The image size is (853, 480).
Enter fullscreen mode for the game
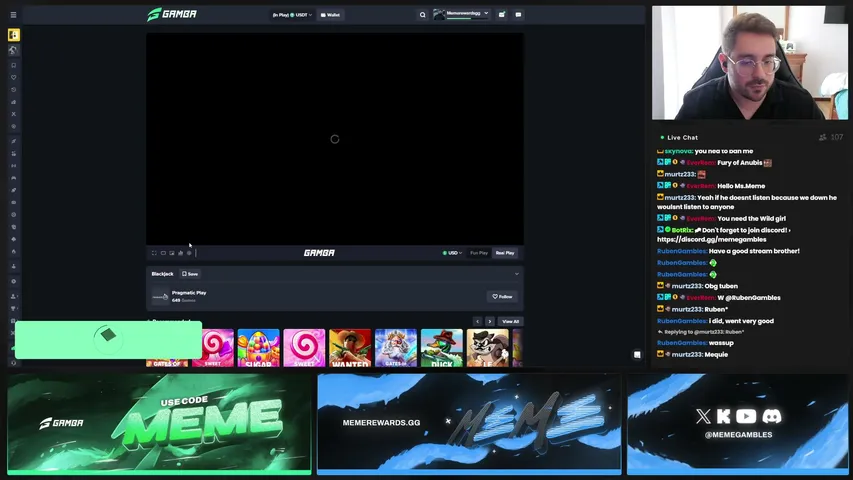coord(154,253)
